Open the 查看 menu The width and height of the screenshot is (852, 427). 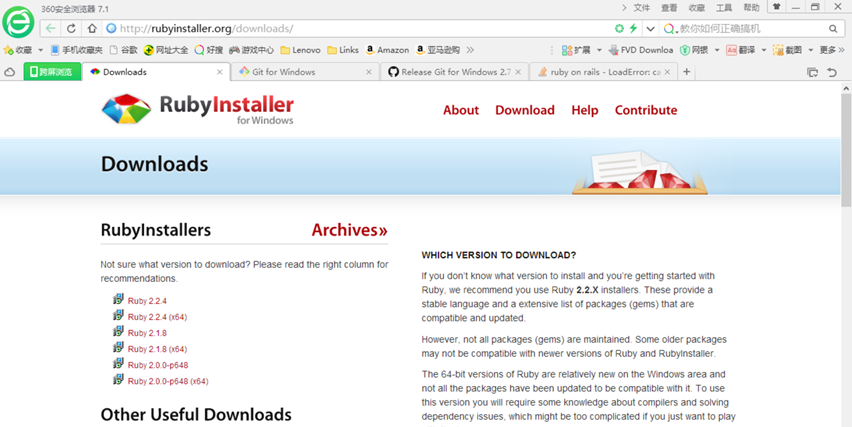tap(669, 8)
